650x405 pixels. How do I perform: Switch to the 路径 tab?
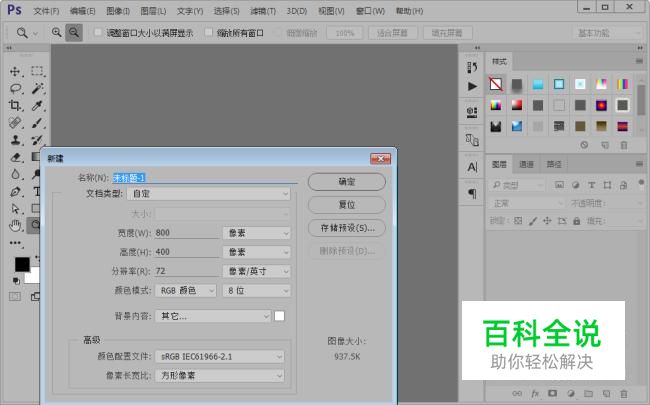tap(554, 165)
